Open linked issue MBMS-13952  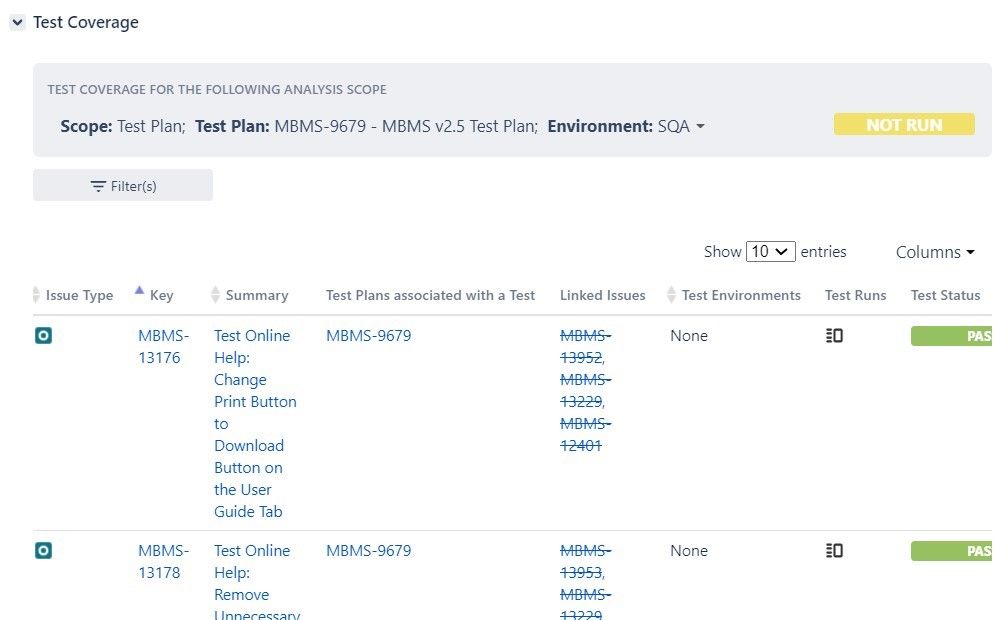coord(584,346)
